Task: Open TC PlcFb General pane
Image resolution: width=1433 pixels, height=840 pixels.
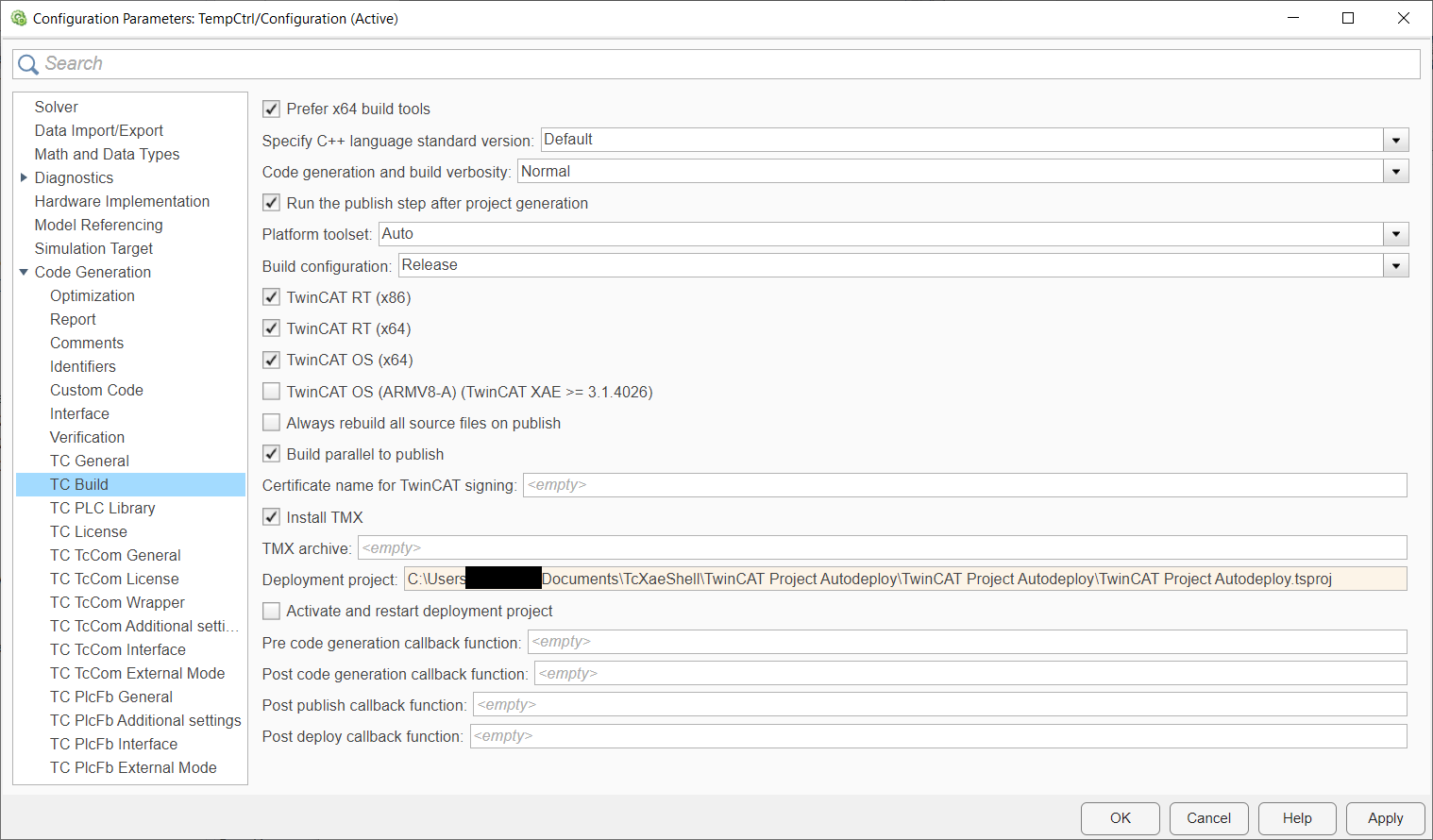Action: point(111,697)
